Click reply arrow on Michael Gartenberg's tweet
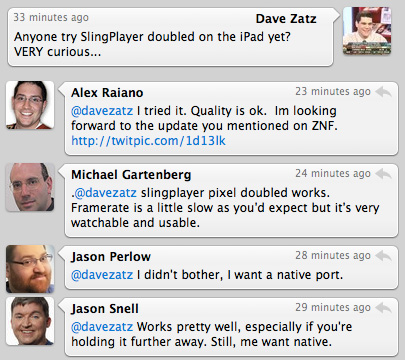The height and width of the screenshot is (360, 405). [x=383, y=174]
